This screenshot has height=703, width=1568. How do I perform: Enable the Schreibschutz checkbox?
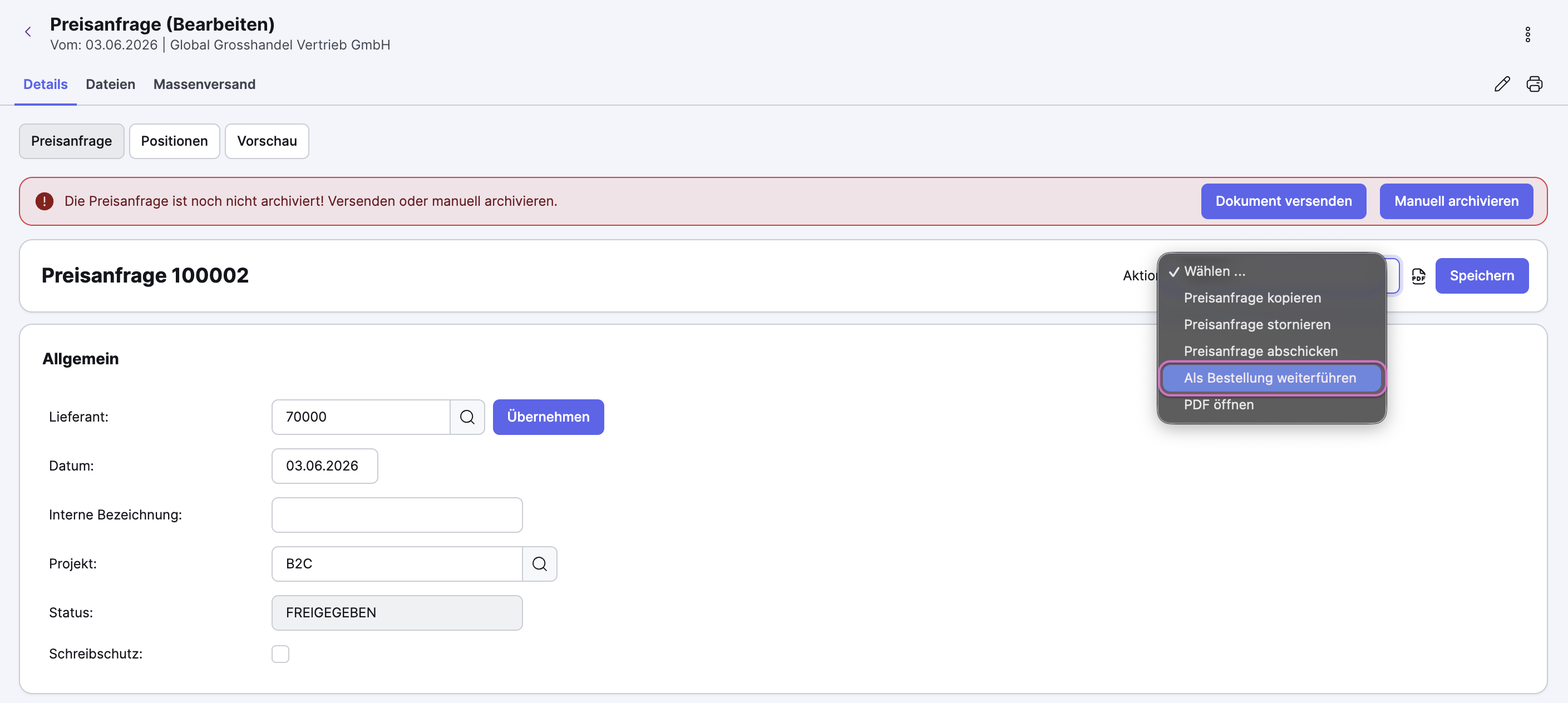point(280,654)
